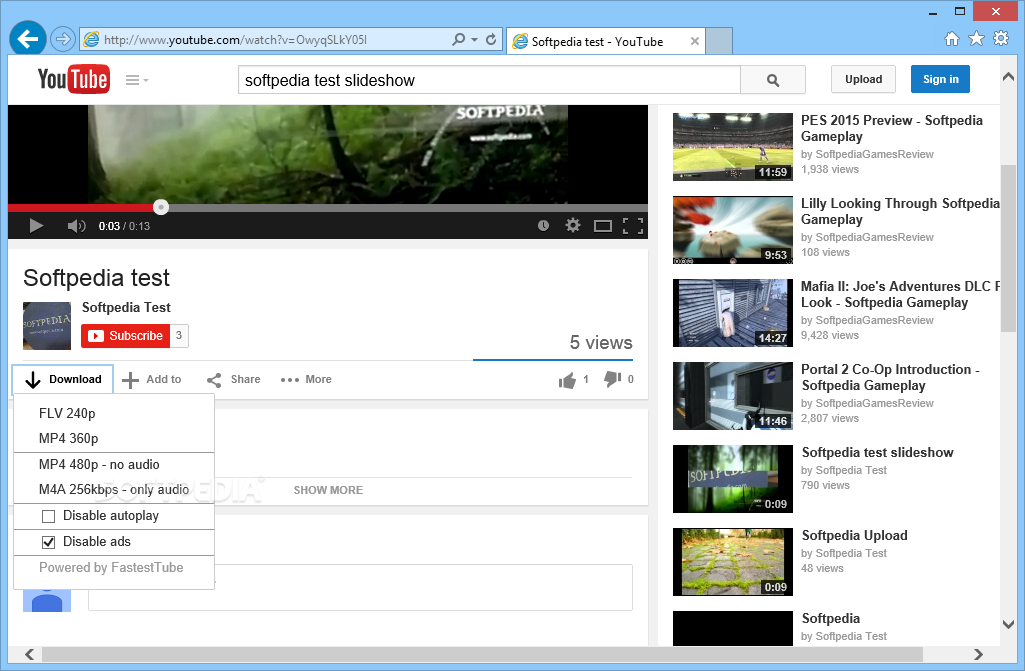Dislike the video with thumbs down
The width and height of the screenshot is (1025, 671).
pyautogui.click(x=613, y=379)
